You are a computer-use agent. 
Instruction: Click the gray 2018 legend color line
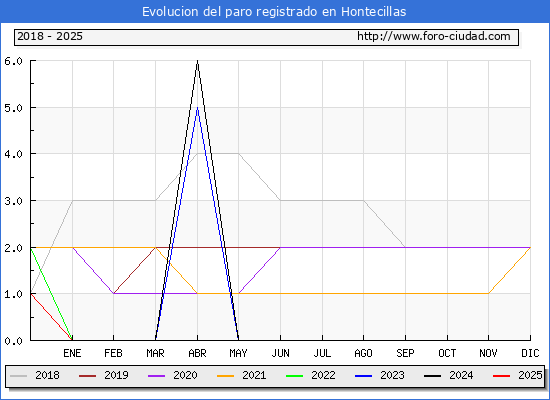(19, 376)
